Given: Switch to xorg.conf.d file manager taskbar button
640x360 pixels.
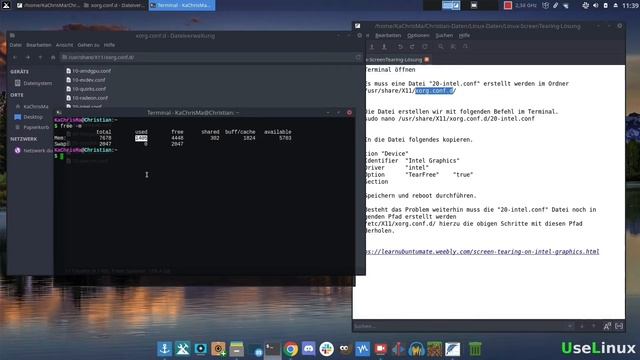Looking at the screenshot, I should 114,5.
